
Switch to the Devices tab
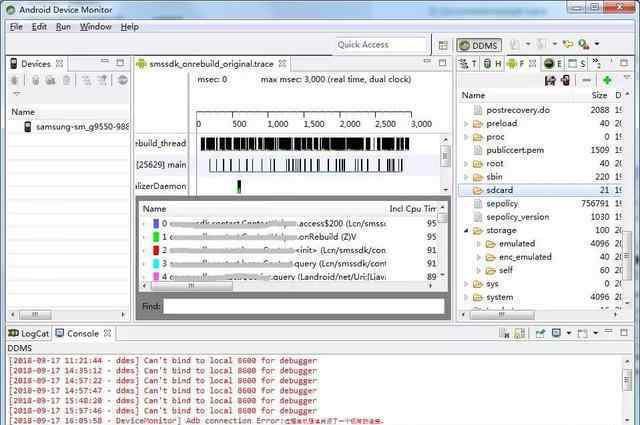coord(36,64)
